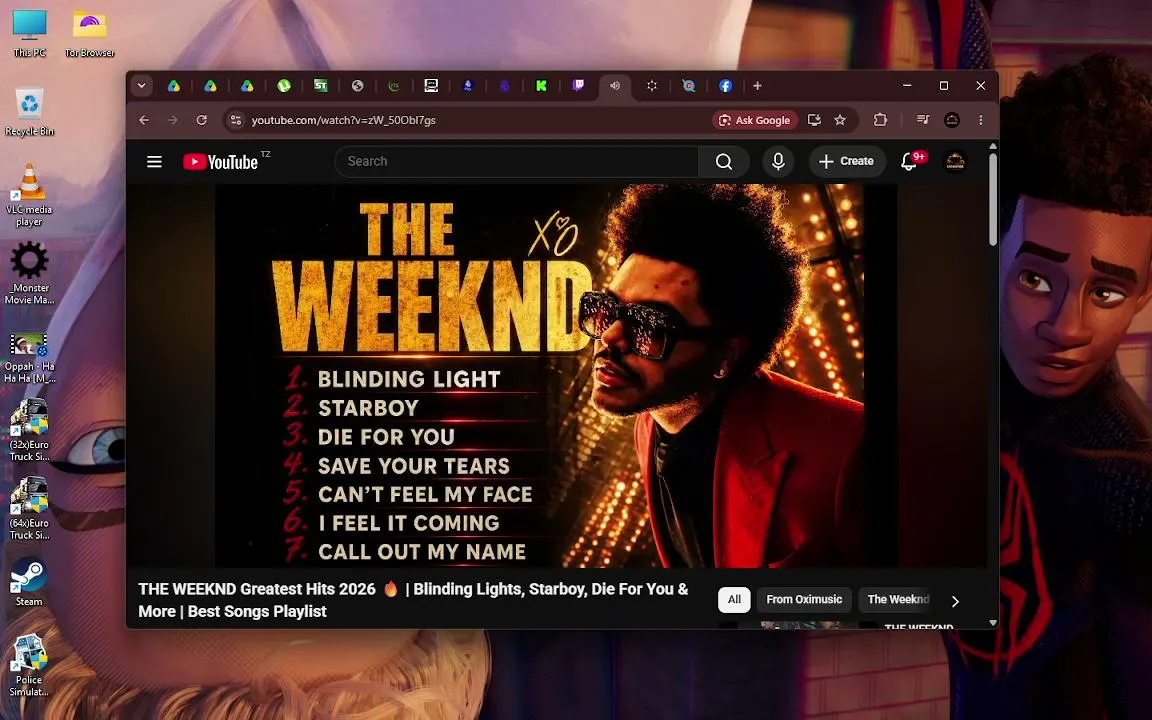Switch to the Twitch tab
The image size is (1152, 720).
click(578, 86)
